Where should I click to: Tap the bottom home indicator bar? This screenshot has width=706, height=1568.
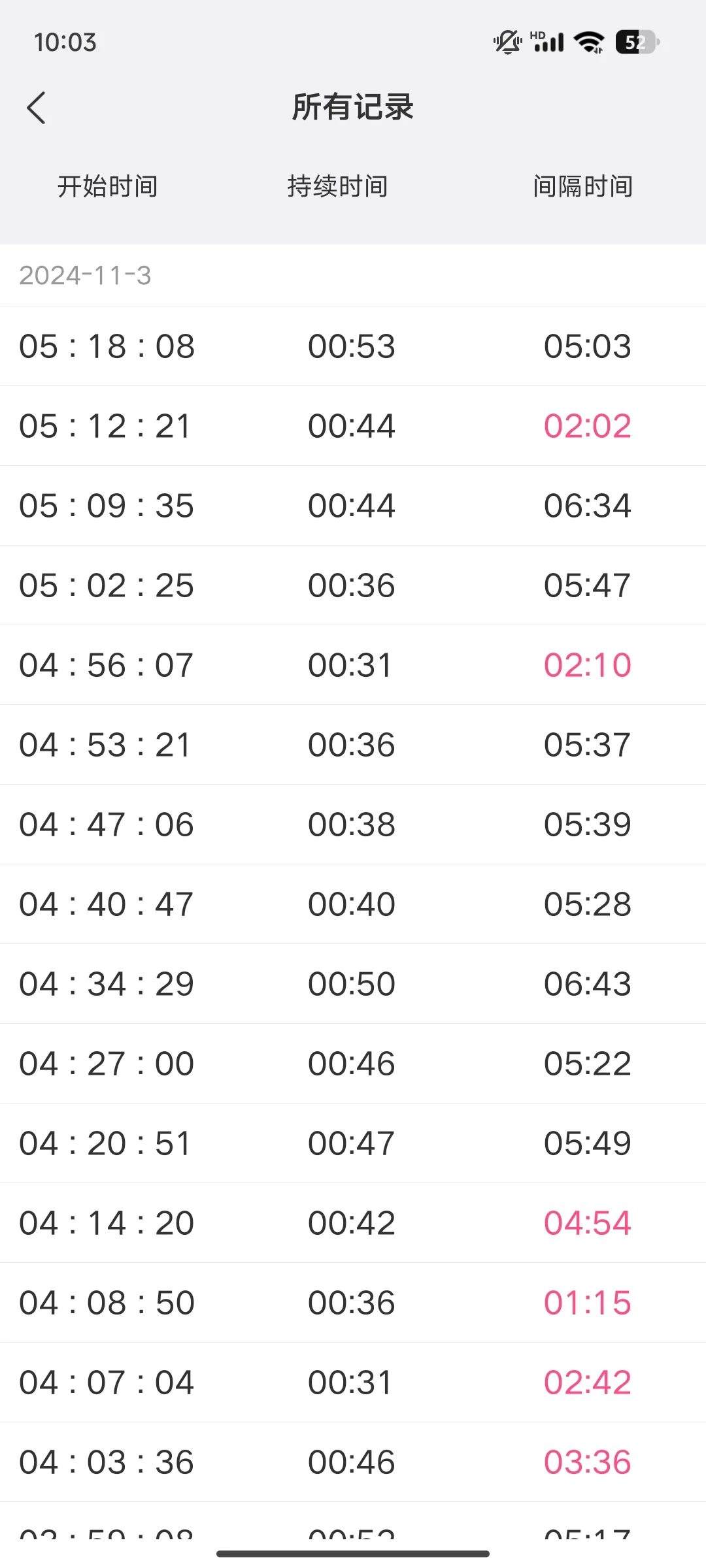click(353, 1554)
